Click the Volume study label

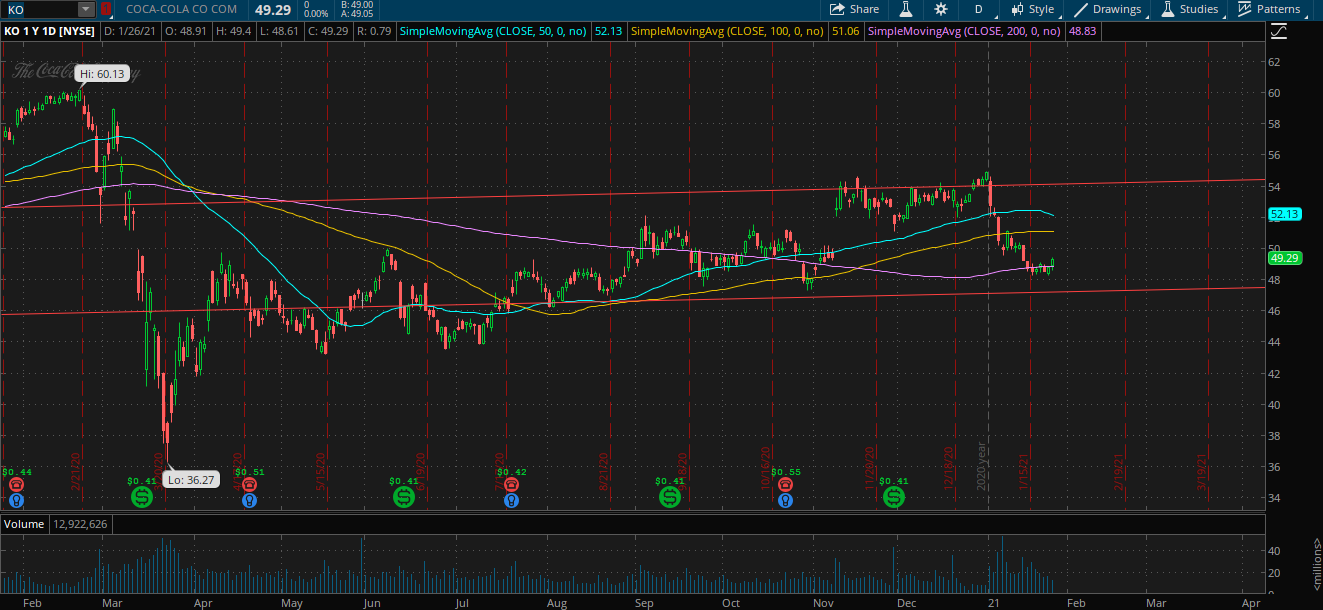(26, 523)
